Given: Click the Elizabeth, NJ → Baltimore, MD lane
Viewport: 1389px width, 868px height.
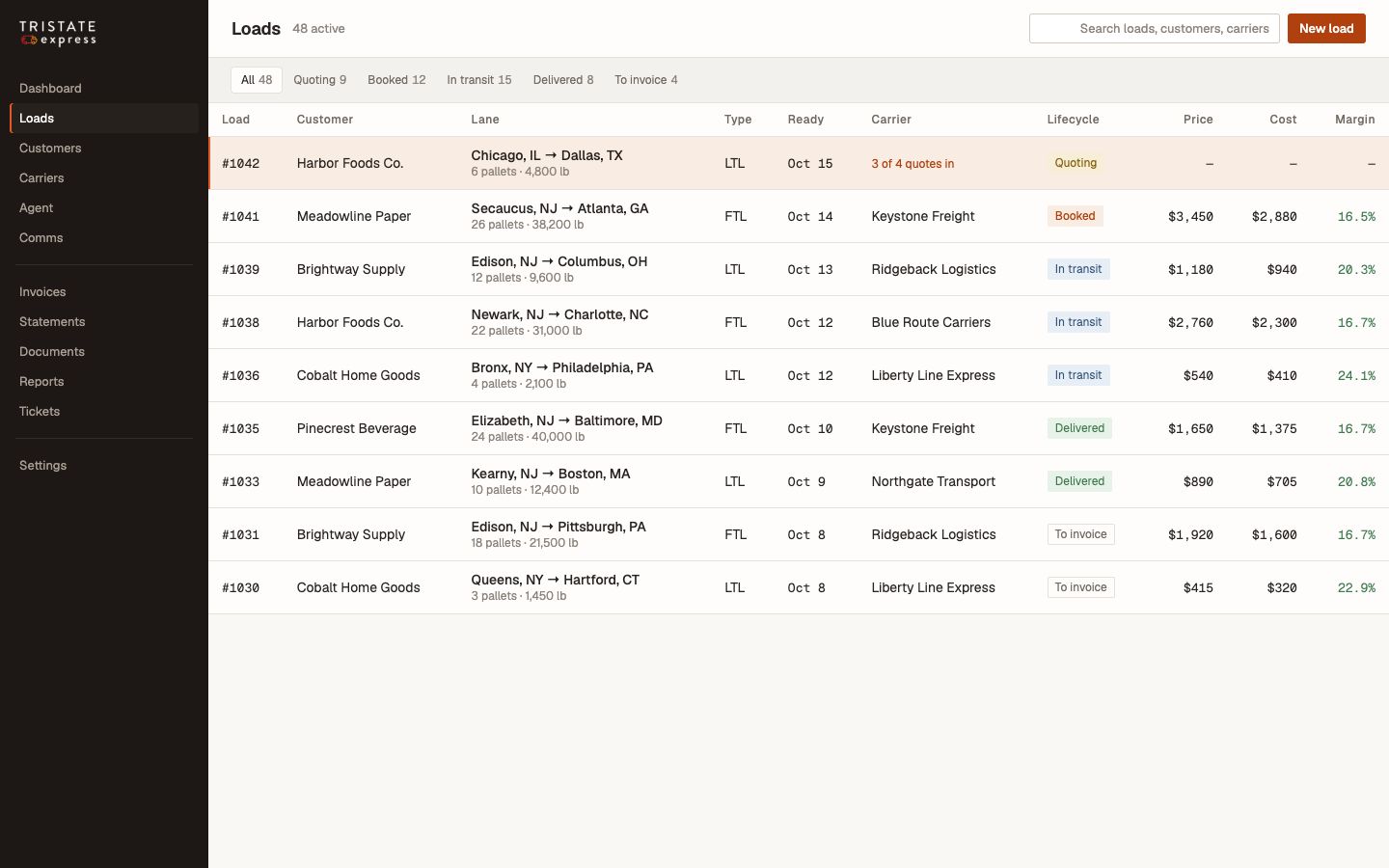Looking at the screenshot, I should 566,420.
